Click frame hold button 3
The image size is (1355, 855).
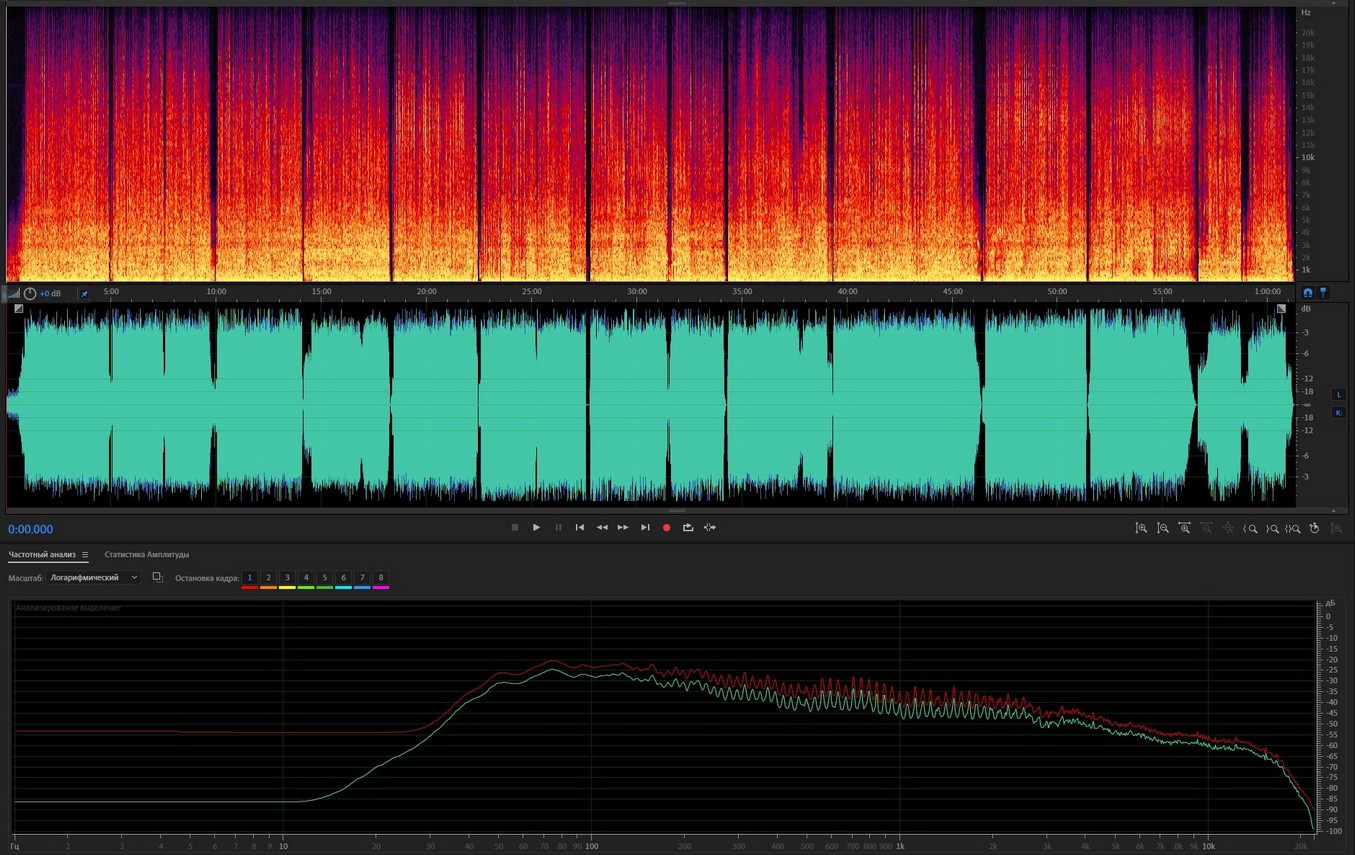[x=287, y=578]
